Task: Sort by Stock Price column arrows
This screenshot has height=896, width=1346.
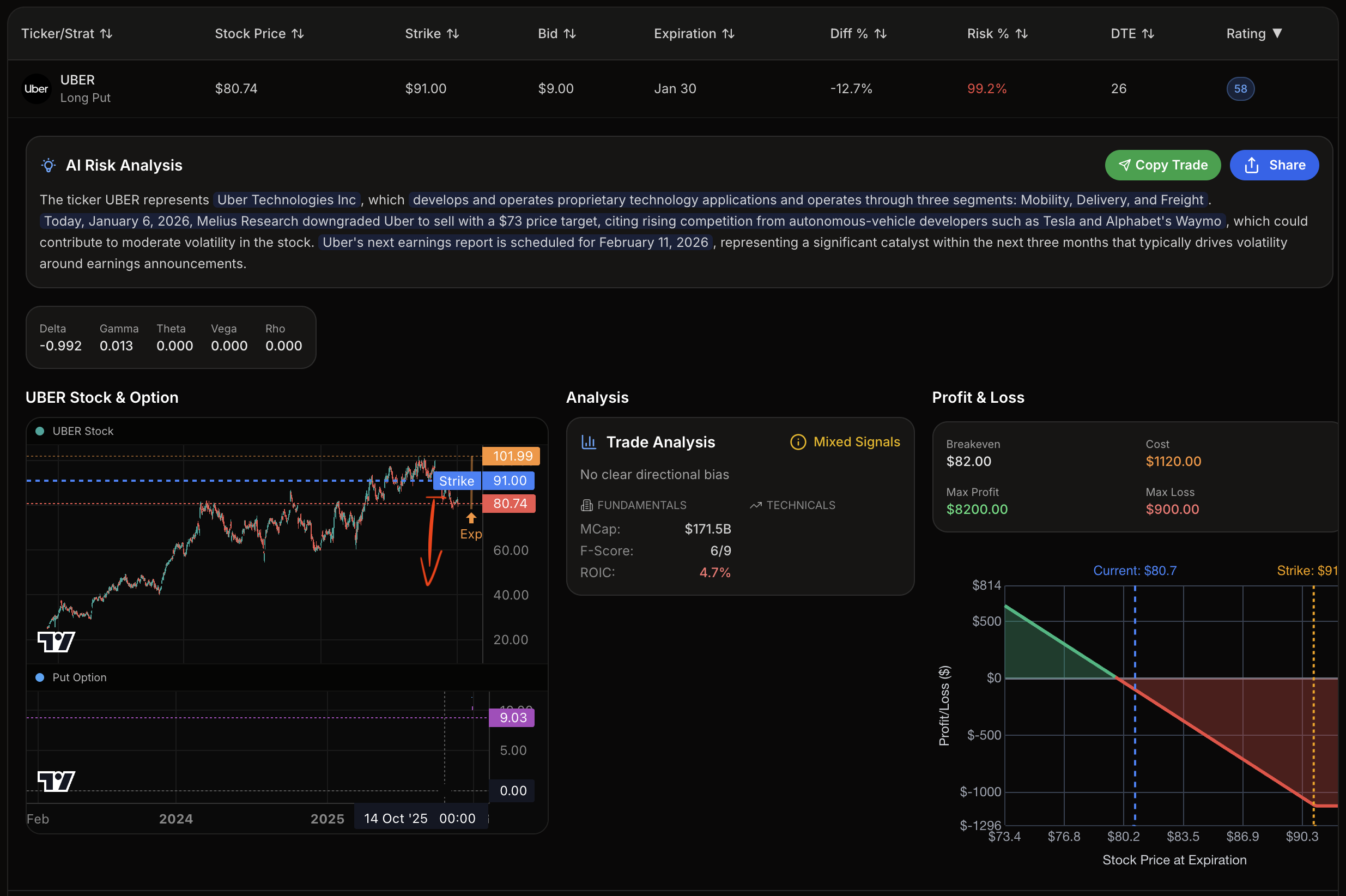Action: click(298, 34)
